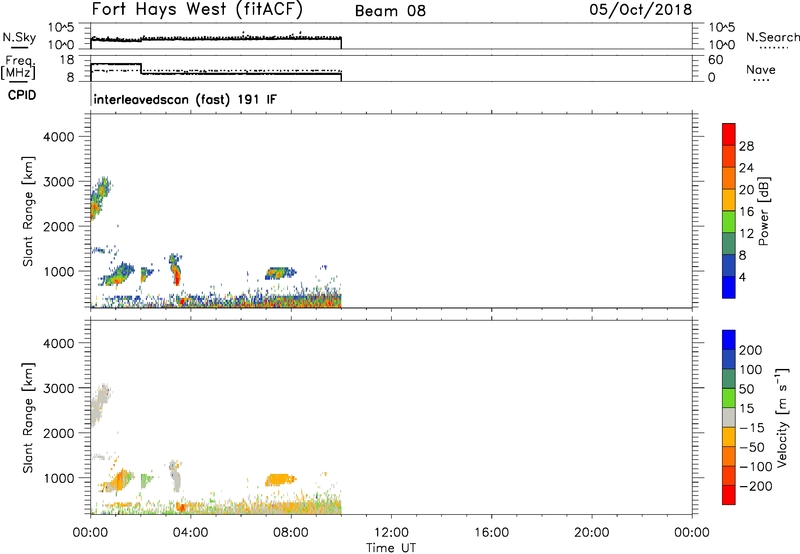800x554 pixels.
Task: Click the blue bottom segment of power colorbar
Action: [729, 287]
